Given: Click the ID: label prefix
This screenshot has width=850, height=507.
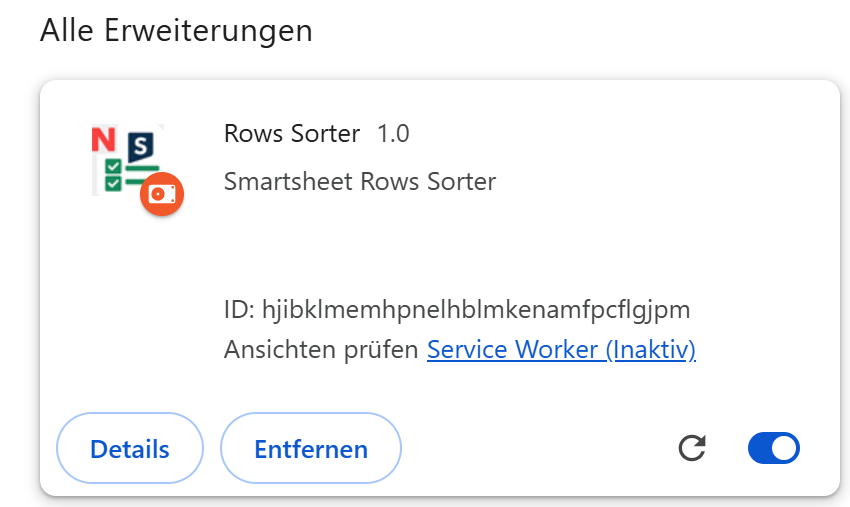Looking at the screenshot, I should 239,309.
